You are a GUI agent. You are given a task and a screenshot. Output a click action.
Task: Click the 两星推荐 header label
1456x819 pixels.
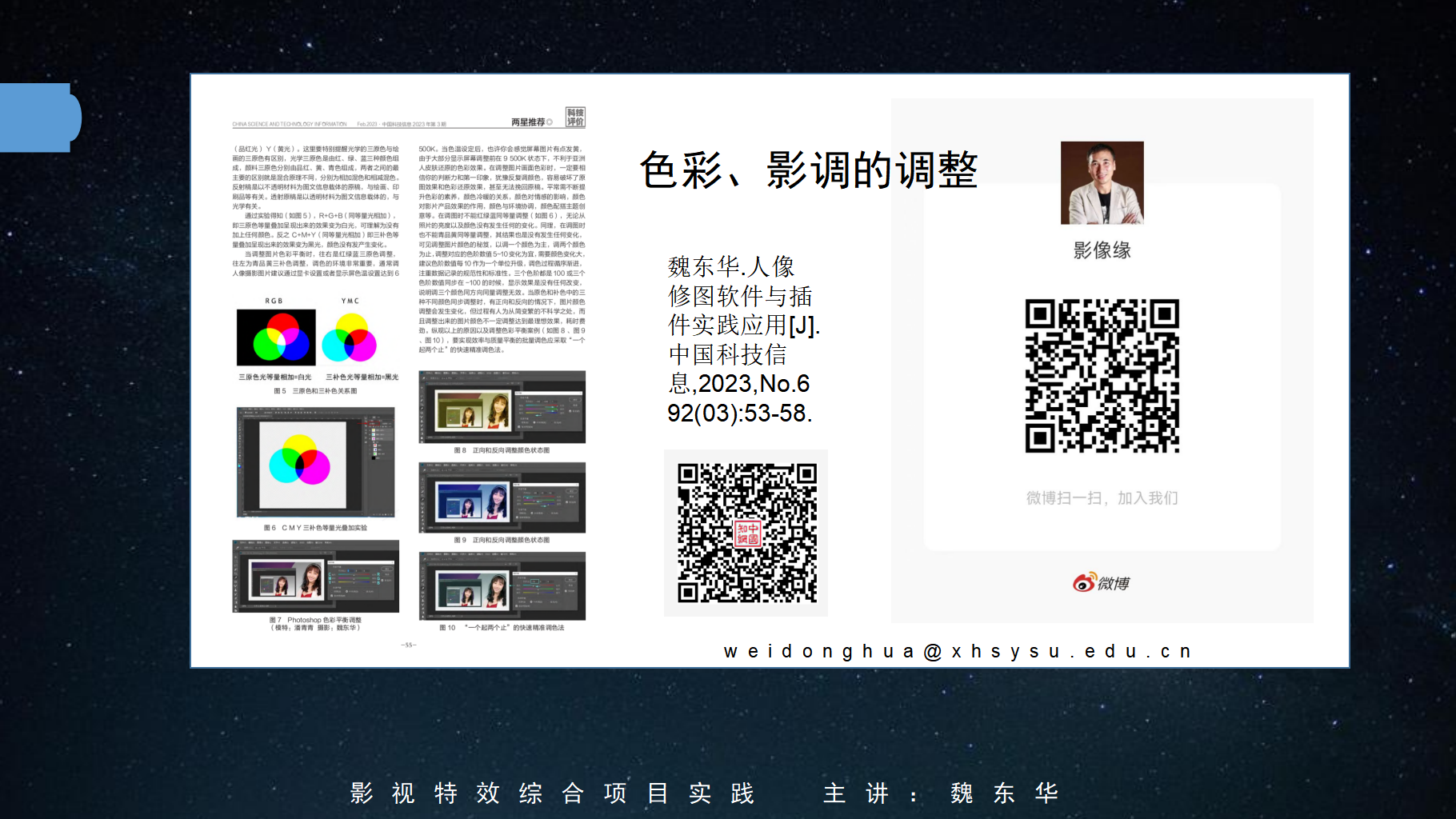(x=530, y=122)
